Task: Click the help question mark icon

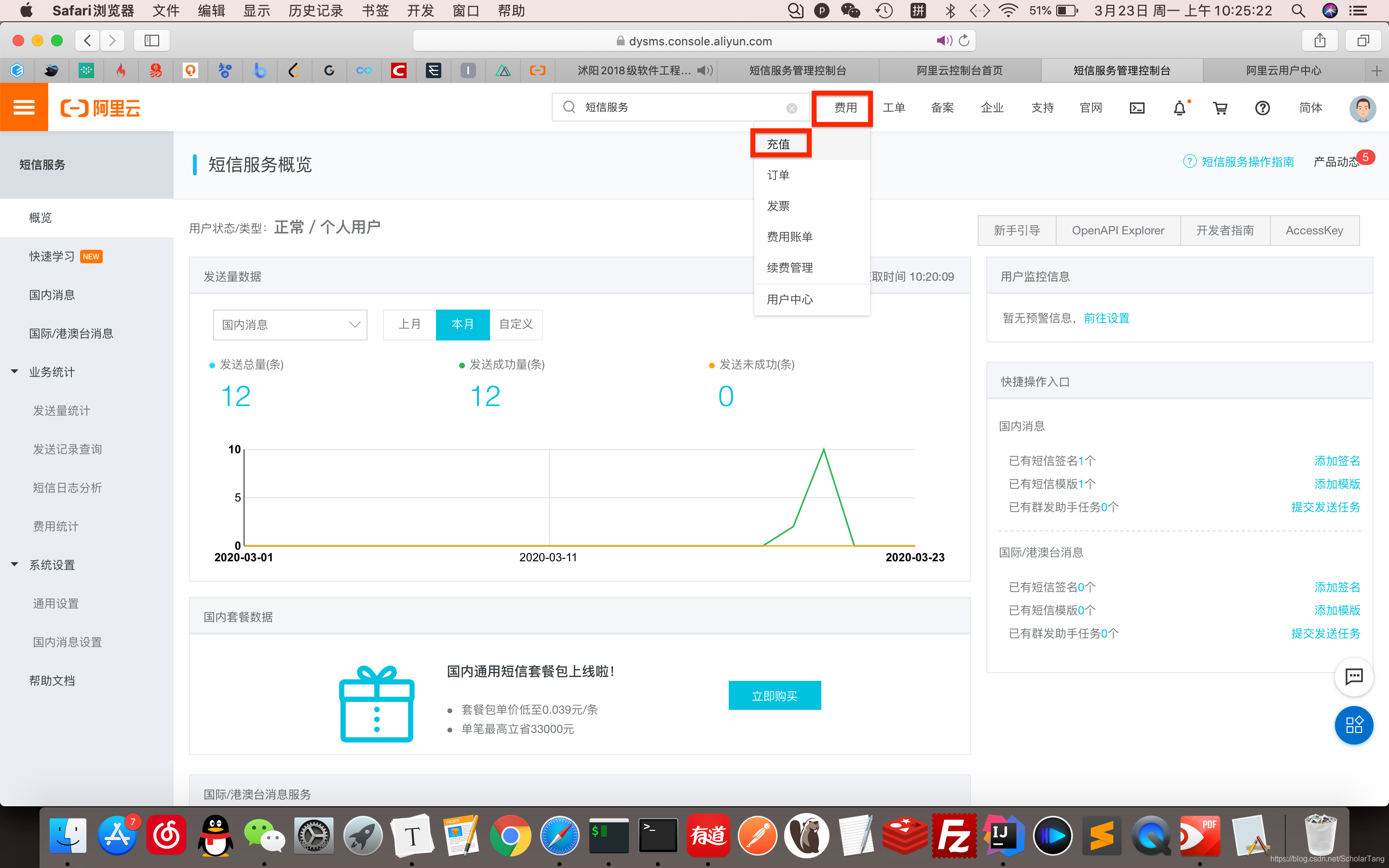Action: point(1262,108)
